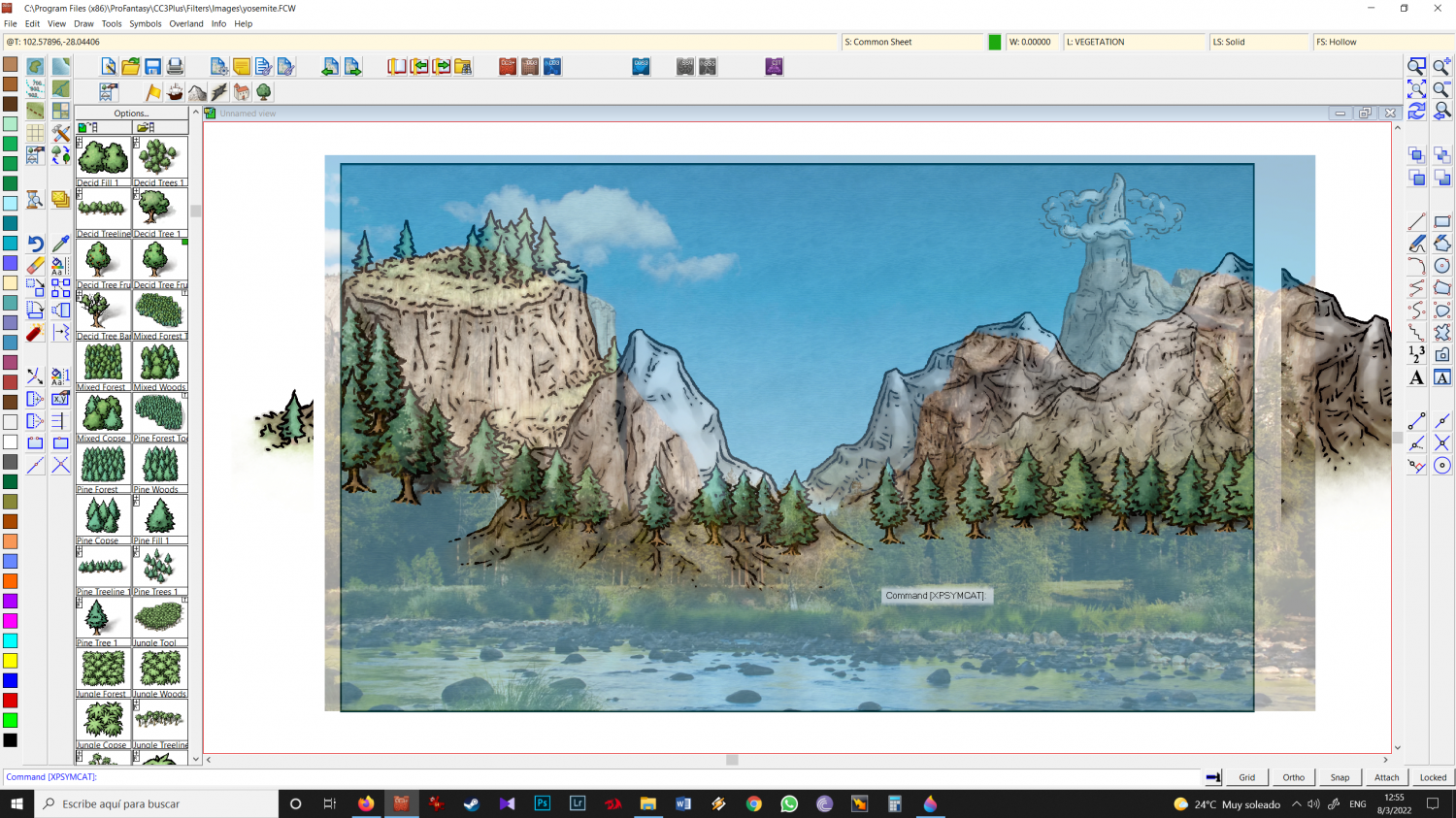Click the Undo arrow icon

35,244
